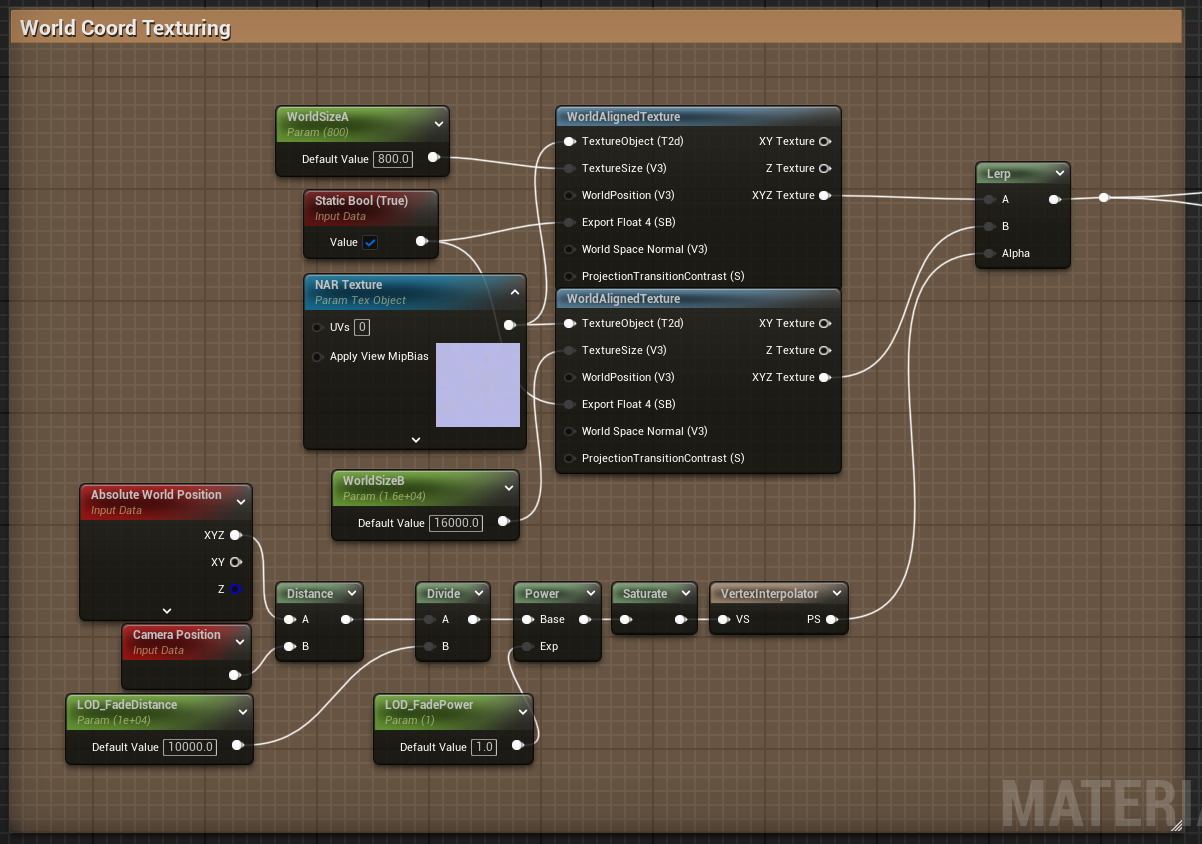
Task: Edit NAR Texture UVs value field
Action: 362,327
